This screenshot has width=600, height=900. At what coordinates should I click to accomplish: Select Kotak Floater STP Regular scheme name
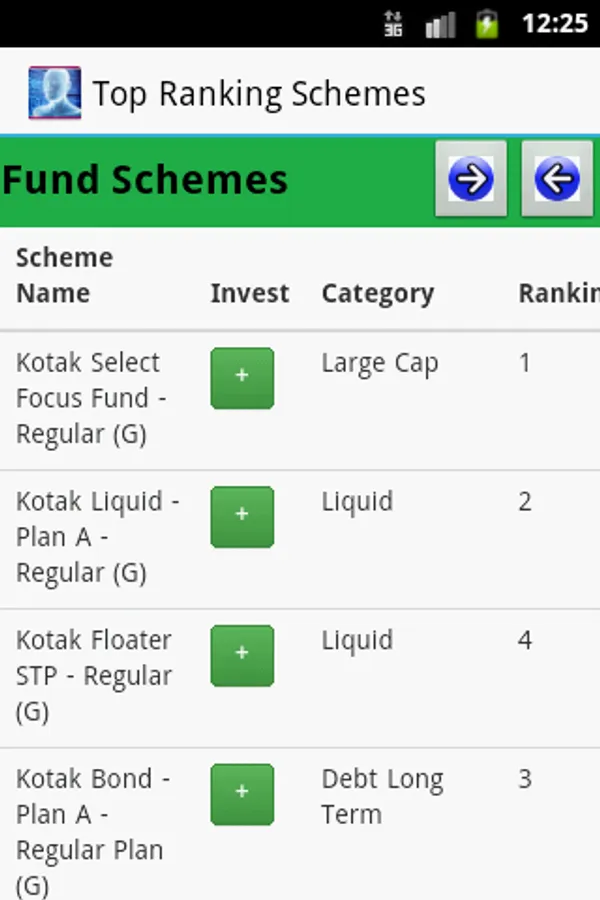pyautogui.click(x=93, y=675)
